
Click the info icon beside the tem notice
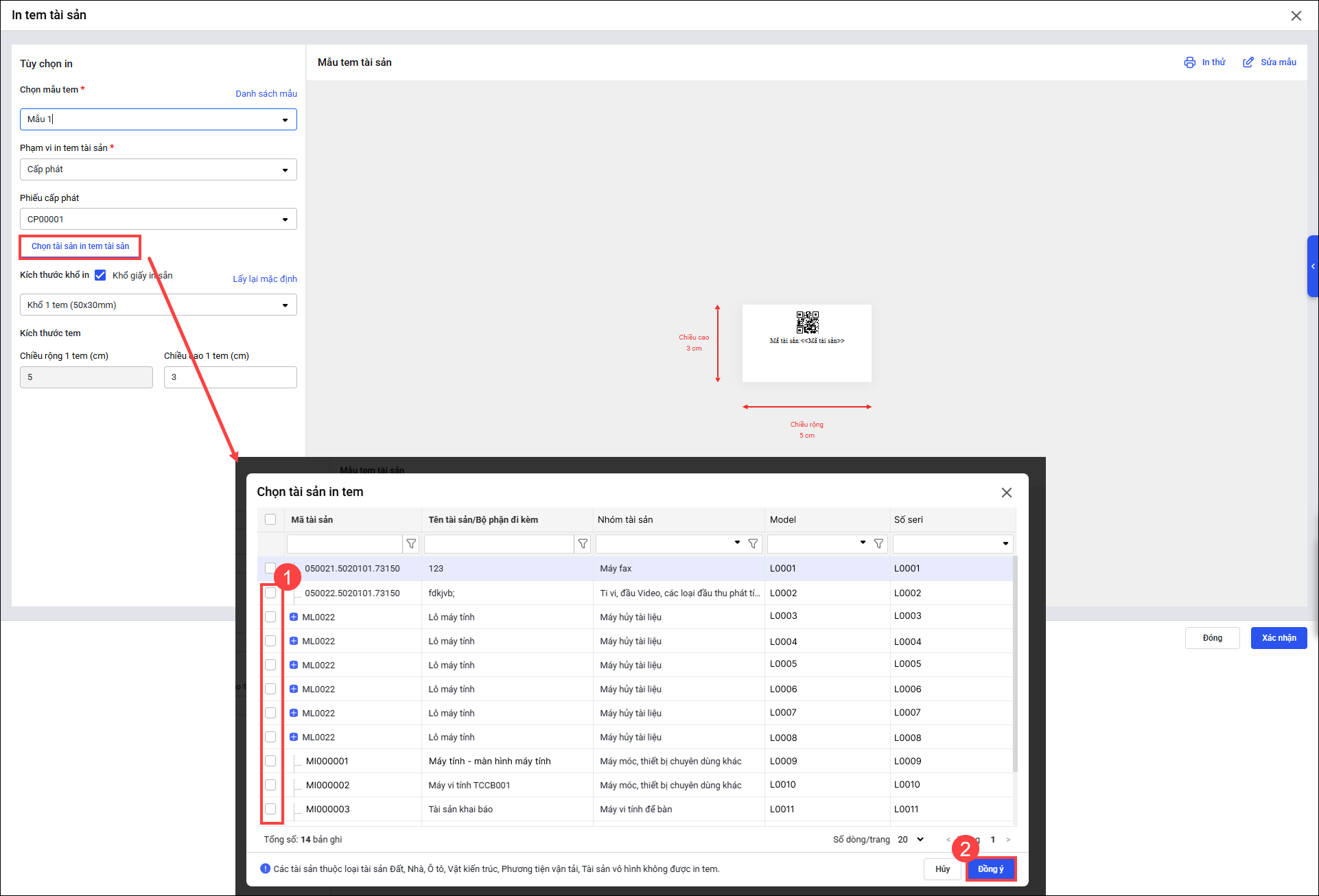(265, 869)
